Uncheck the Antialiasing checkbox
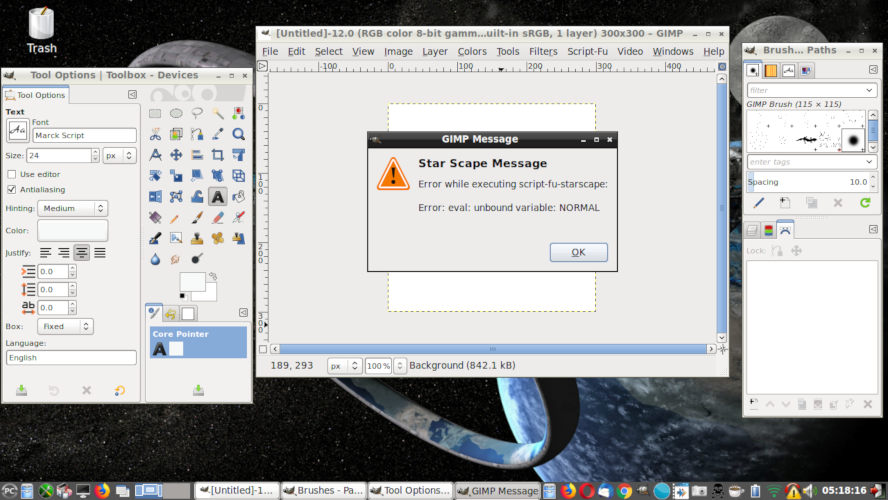 pos(11,190)
